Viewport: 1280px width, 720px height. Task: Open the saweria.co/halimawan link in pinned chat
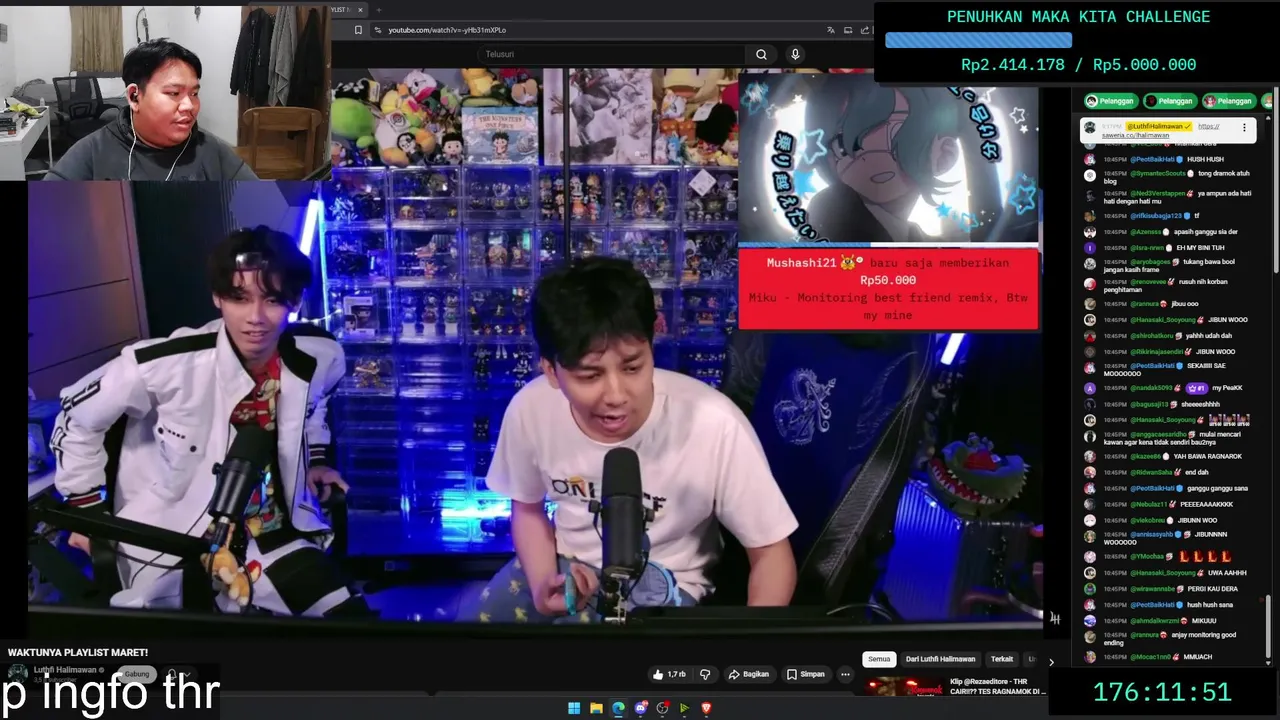click(1135, 135)
